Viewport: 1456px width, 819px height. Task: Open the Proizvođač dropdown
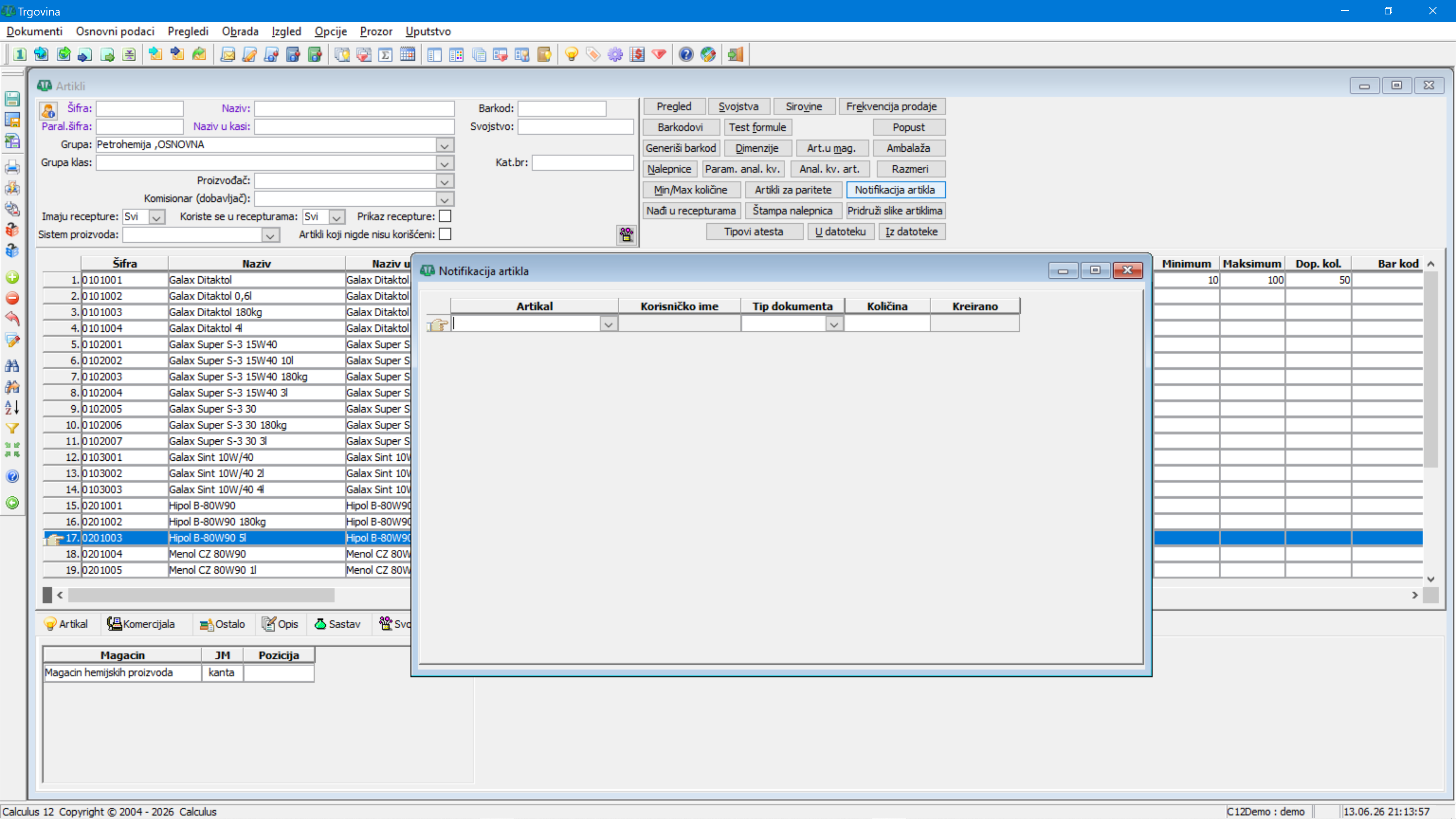click(x=445, y=182)
